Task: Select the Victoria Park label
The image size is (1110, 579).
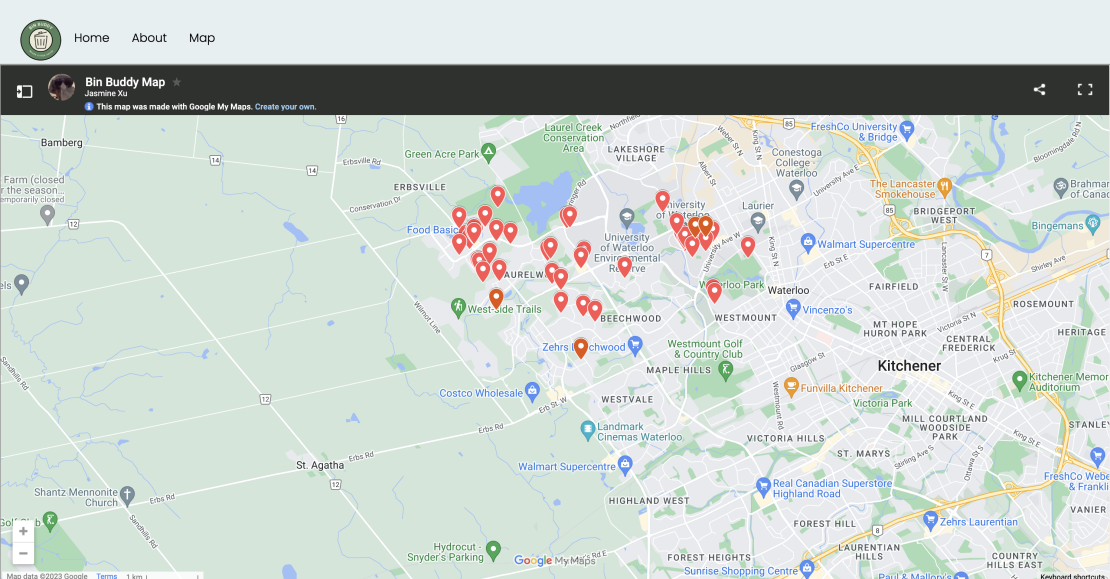Action: (x=882, y=403)
